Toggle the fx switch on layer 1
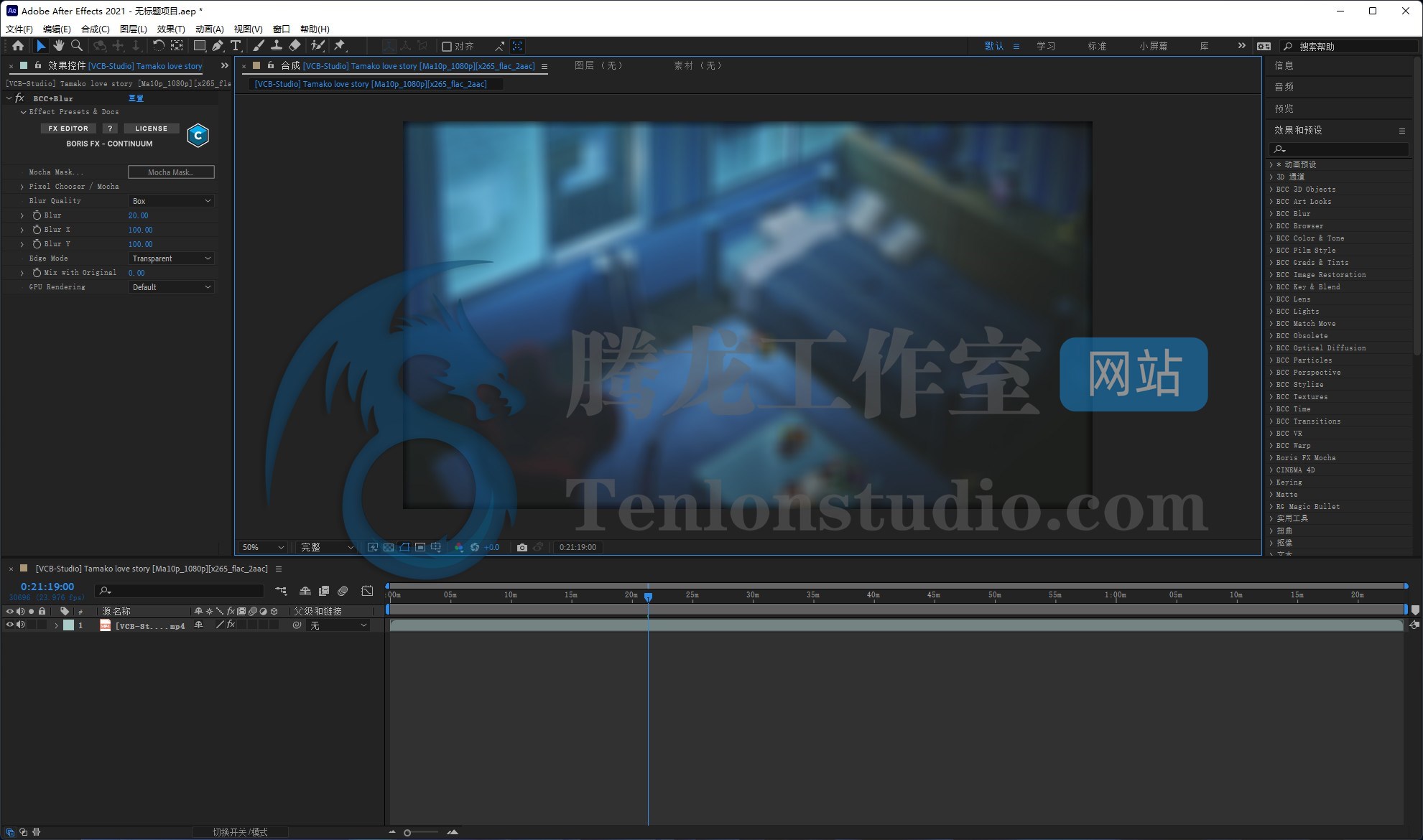 tap(231, 625)
